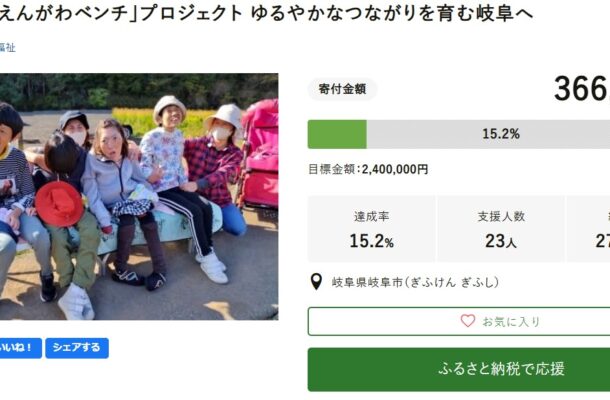Click the えんがわベンチ project title heading
The image size is (610, 400).
266,13
